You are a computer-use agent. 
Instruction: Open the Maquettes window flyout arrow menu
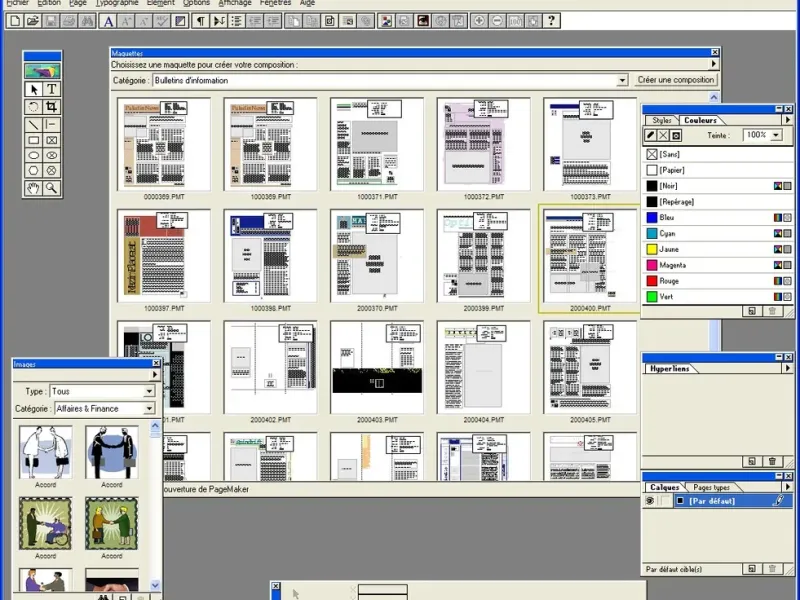[714, 64]
